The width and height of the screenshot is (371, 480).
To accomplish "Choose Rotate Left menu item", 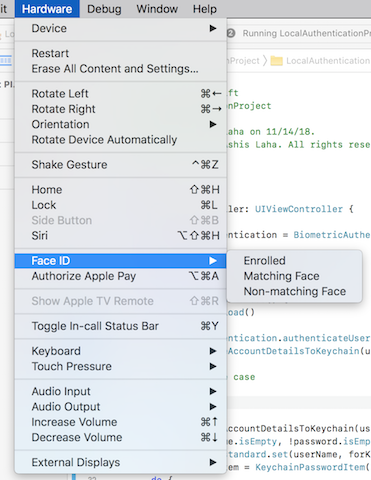I will point(121,94).
